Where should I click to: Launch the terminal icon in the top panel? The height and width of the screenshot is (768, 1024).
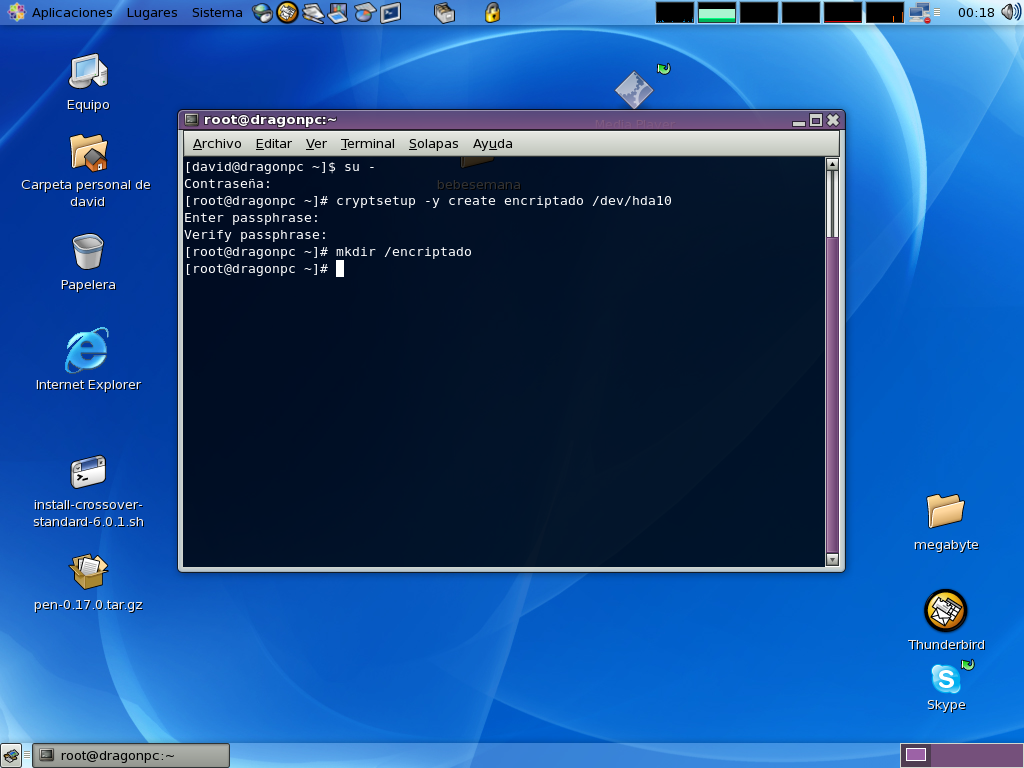click(390, 13)
